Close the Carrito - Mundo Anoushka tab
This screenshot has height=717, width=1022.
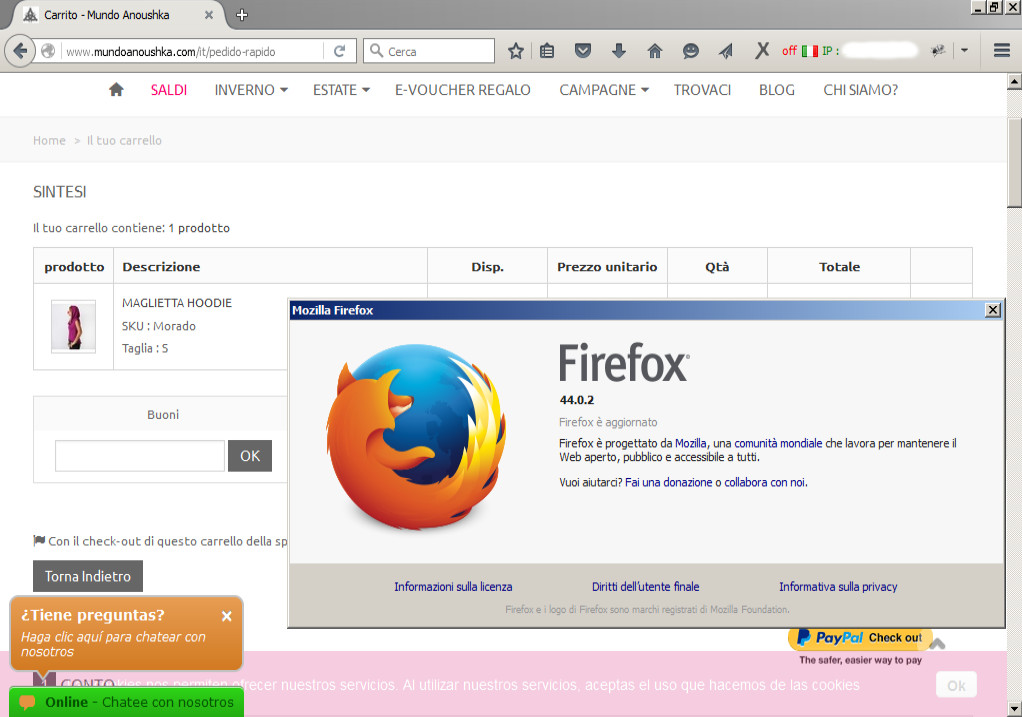[209, 14]
